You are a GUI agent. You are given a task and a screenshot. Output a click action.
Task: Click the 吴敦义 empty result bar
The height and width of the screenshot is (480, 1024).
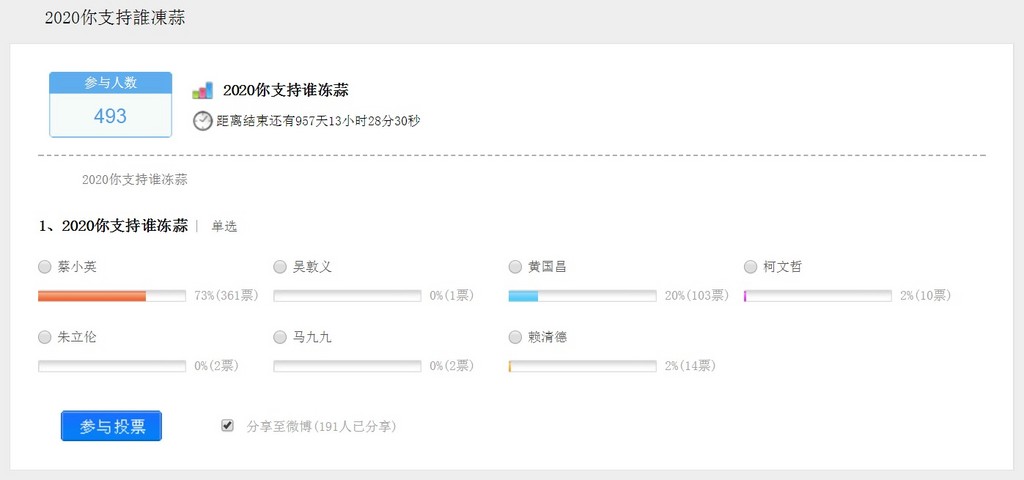[x=347, y=296]
